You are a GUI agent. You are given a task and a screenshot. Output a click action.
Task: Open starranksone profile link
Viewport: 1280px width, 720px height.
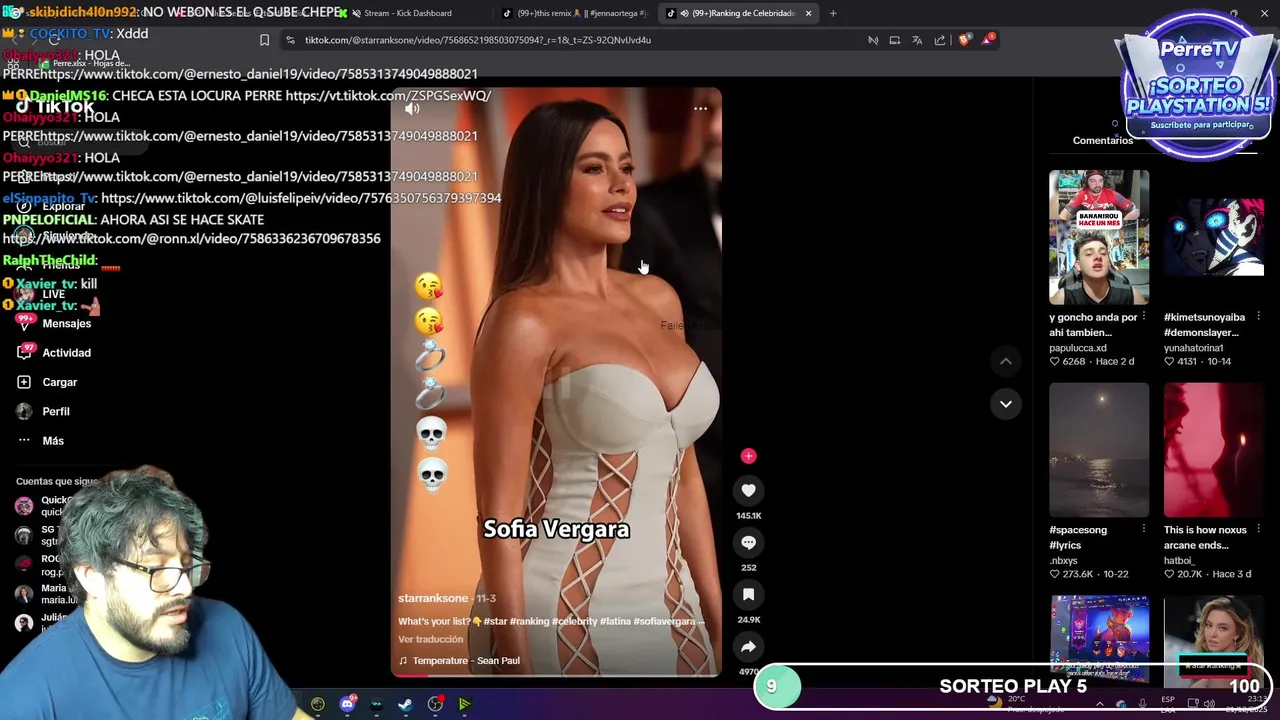433,598
